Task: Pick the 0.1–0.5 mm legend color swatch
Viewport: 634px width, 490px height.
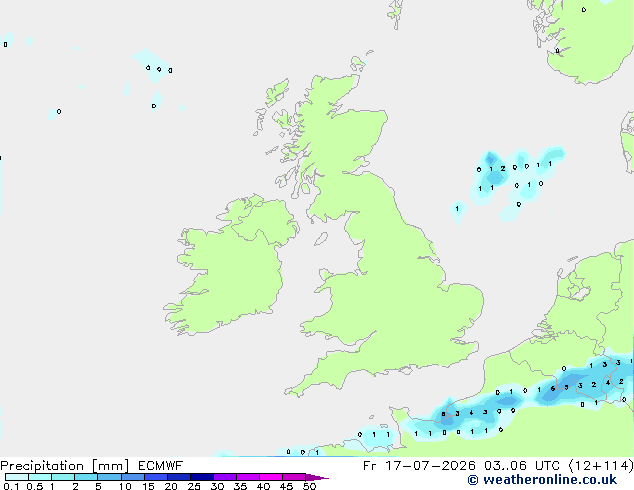Action: (17, 477)
